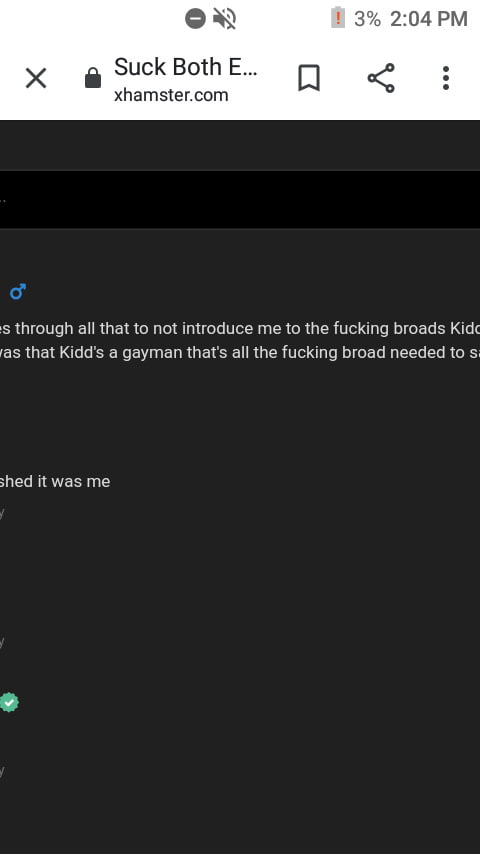This screenshot has width=480, height=854.
Task: Tap the timestamp fragment below the verified badge
Action: (x=2, y=771)
